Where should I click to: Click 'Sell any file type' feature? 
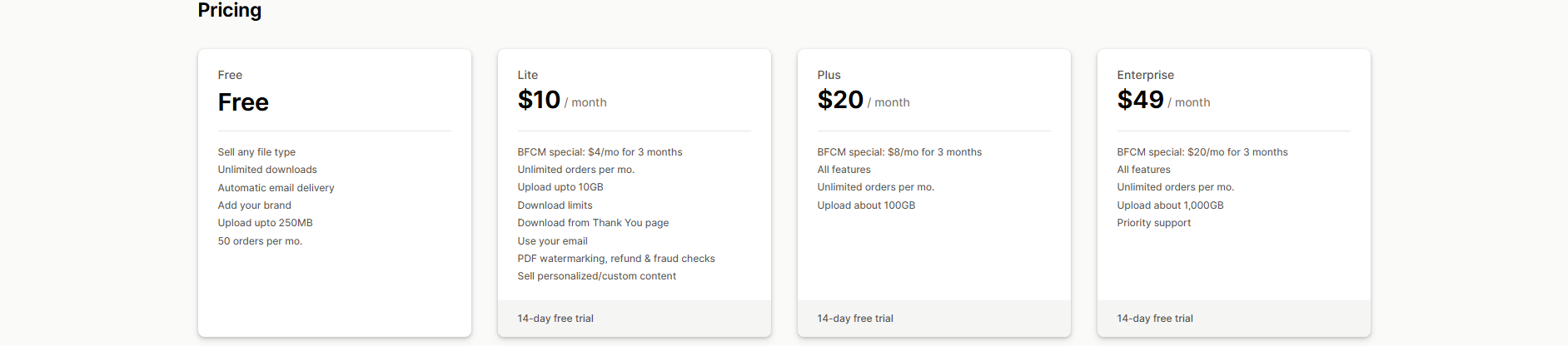pos(256,152)
